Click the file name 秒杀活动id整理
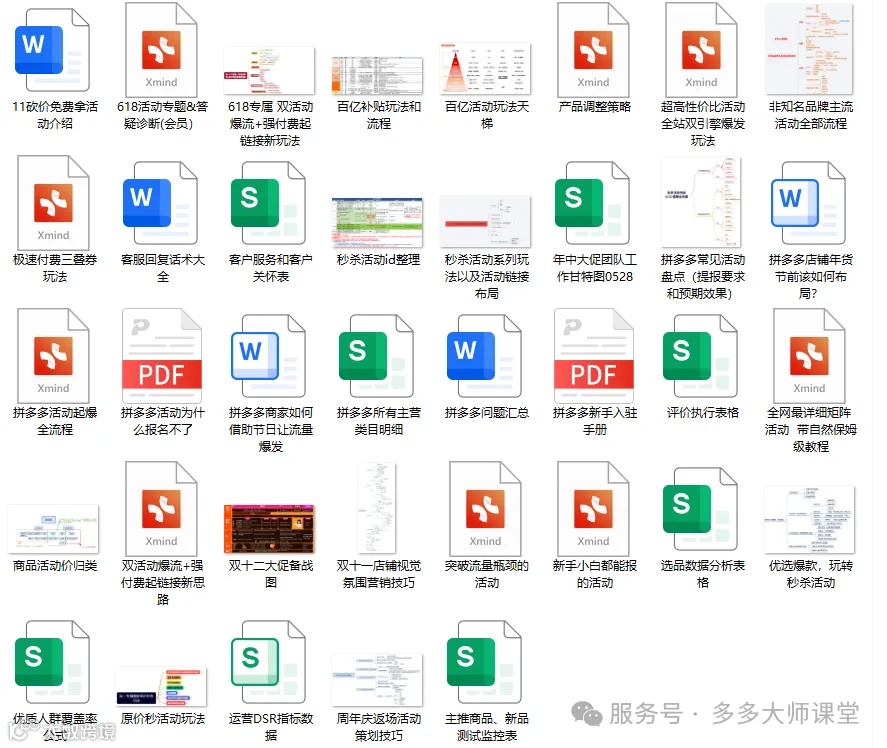 (378, 260)
